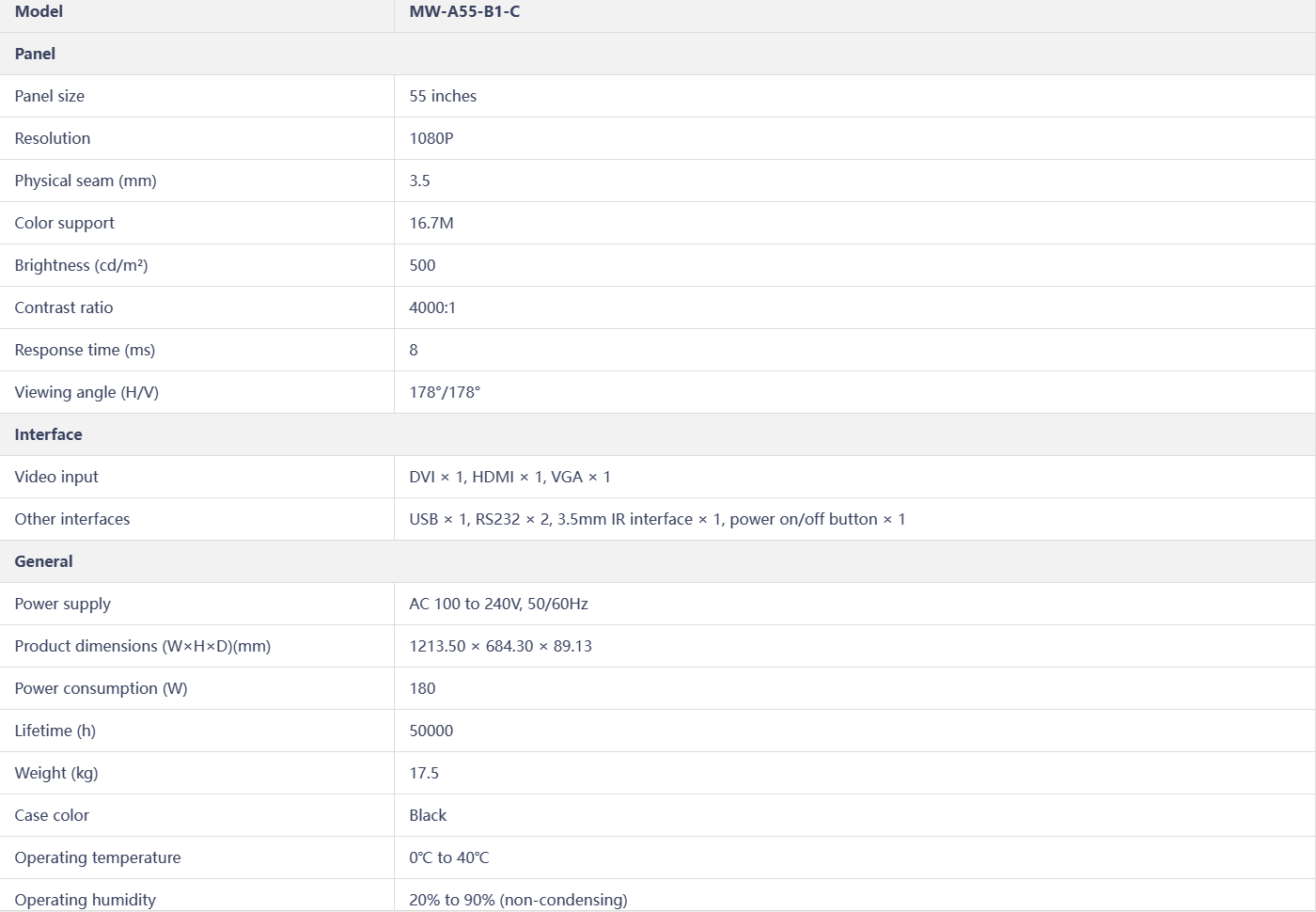Image resolution: width=1316 pixels, height=912 pixels.
Task: Click the DVI, HDMI, VGA video input value
Action: pos(509,478)
